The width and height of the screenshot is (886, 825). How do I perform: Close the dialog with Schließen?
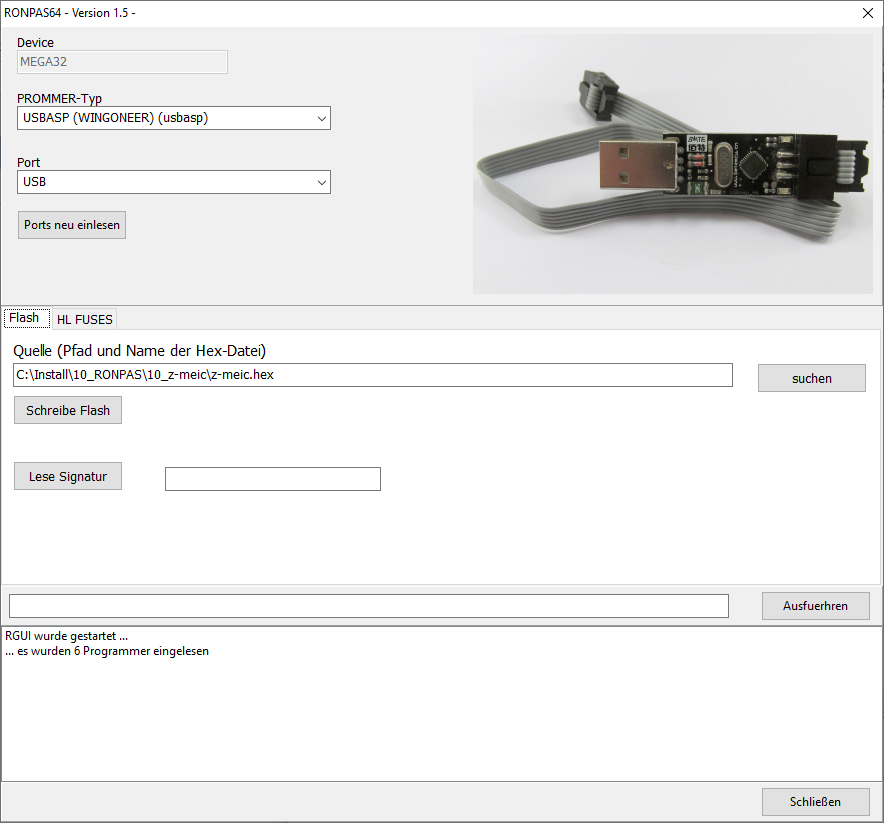(x=815, y=802)
